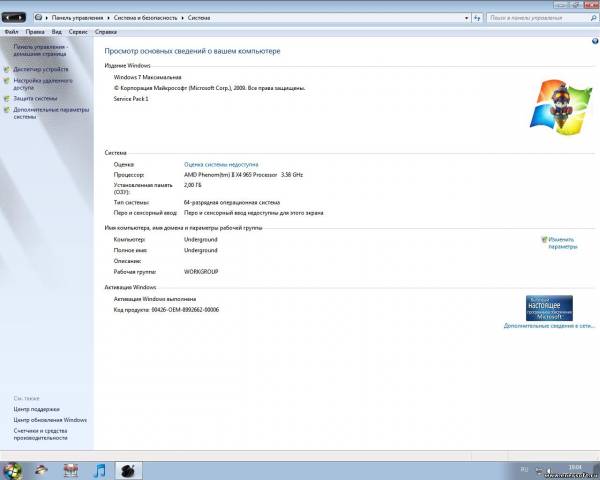Click the genuine Microsoft software badge

549,308
